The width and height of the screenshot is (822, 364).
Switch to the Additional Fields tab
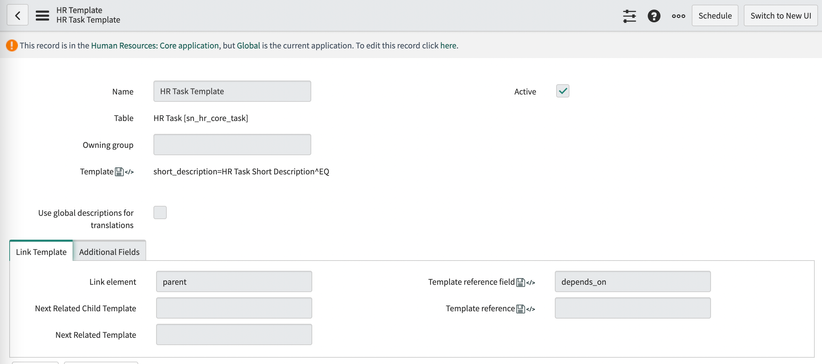pyautogui.click(x=109, y=252)
